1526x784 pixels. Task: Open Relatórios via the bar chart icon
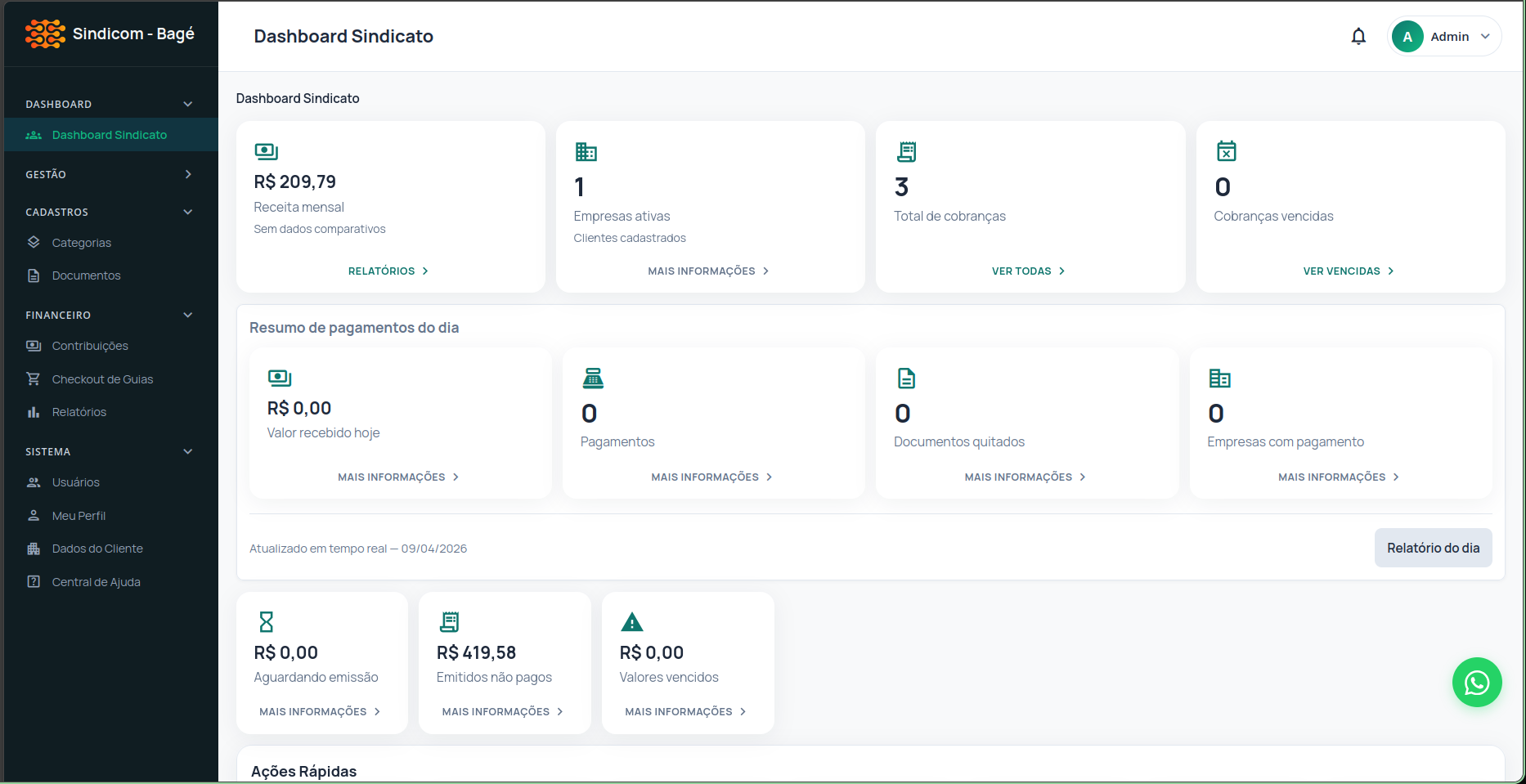coord(34,411)
